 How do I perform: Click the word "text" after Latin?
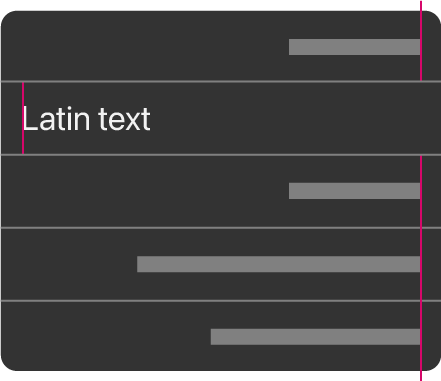tap(124, 119)
